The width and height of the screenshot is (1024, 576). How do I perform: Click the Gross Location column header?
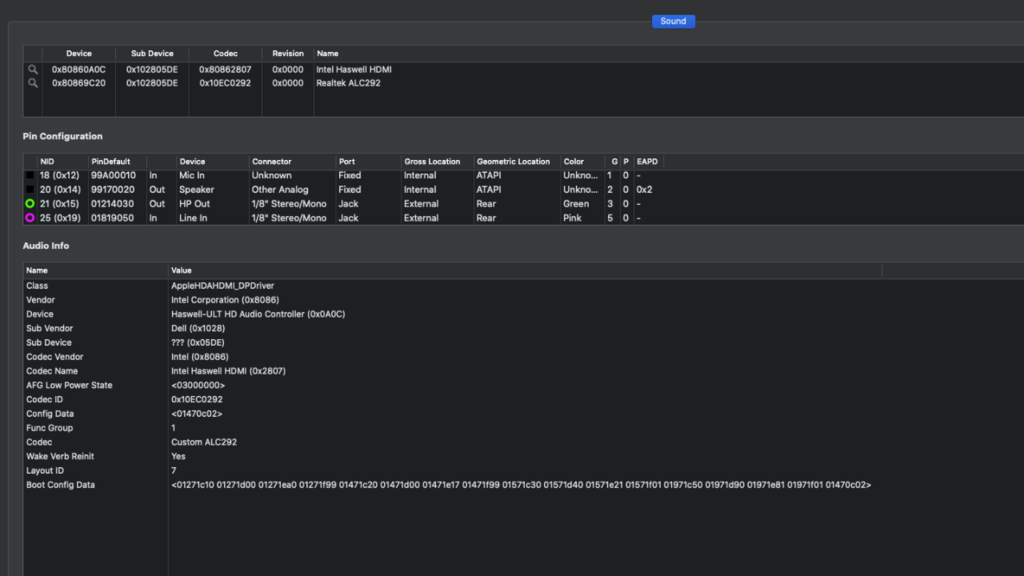[432, 162]
